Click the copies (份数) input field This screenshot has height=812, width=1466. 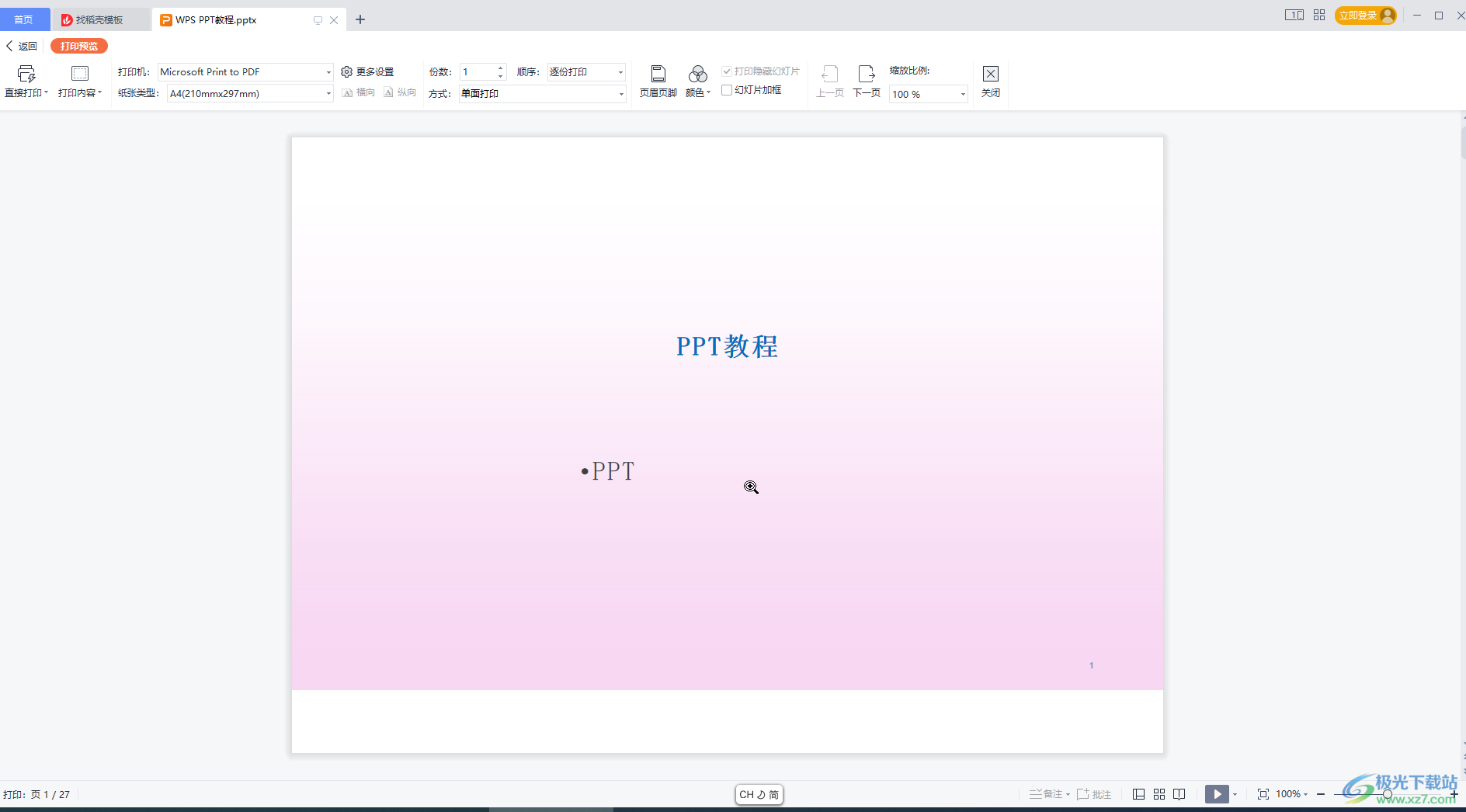pos(478,72)
